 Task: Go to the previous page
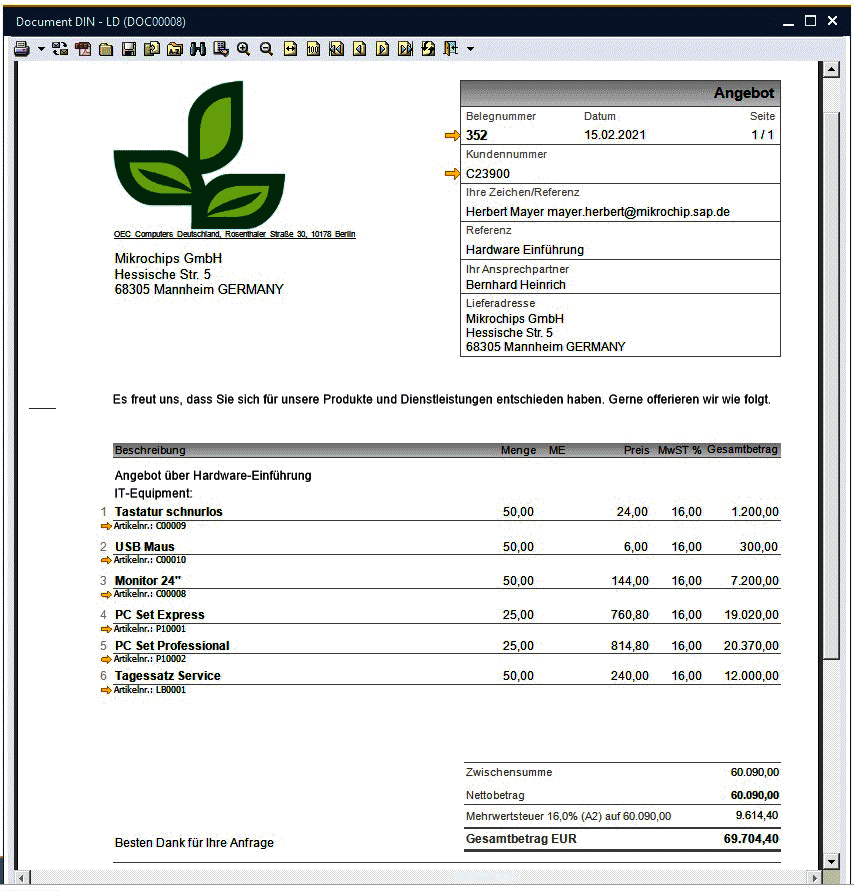pos(359,48)
